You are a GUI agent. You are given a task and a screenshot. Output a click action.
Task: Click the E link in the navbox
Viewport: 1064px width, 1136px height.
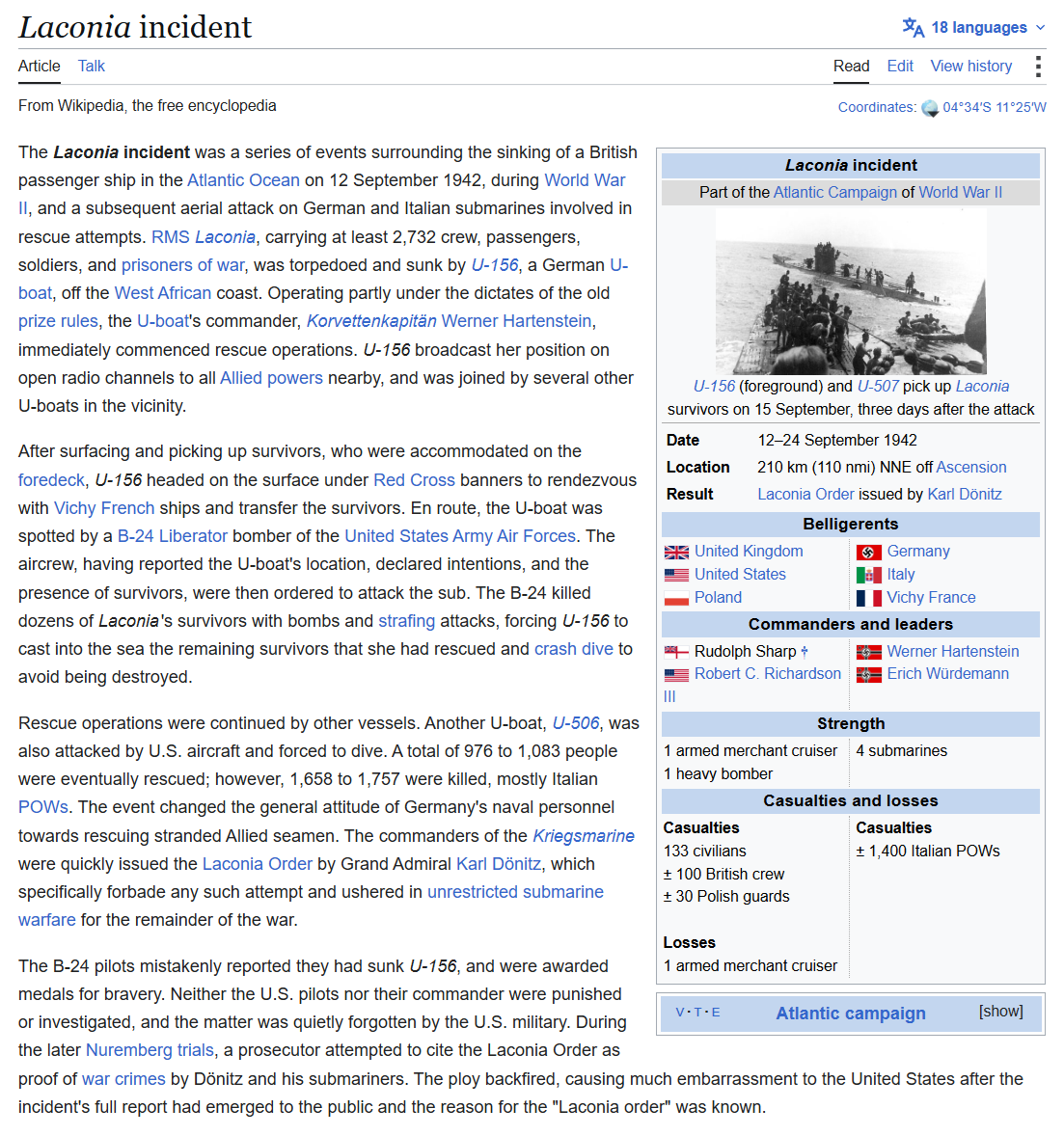click(x=716, y=1013)
